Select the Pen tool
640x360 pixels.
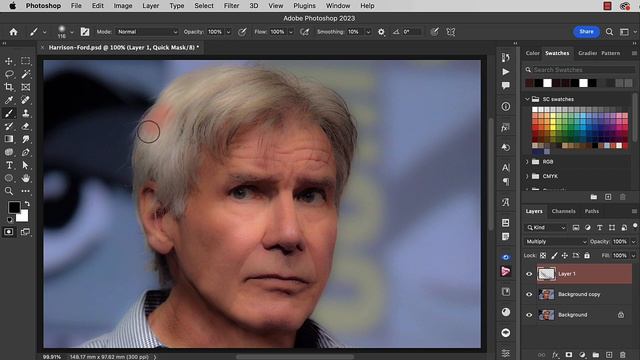[x=25, y=152]
